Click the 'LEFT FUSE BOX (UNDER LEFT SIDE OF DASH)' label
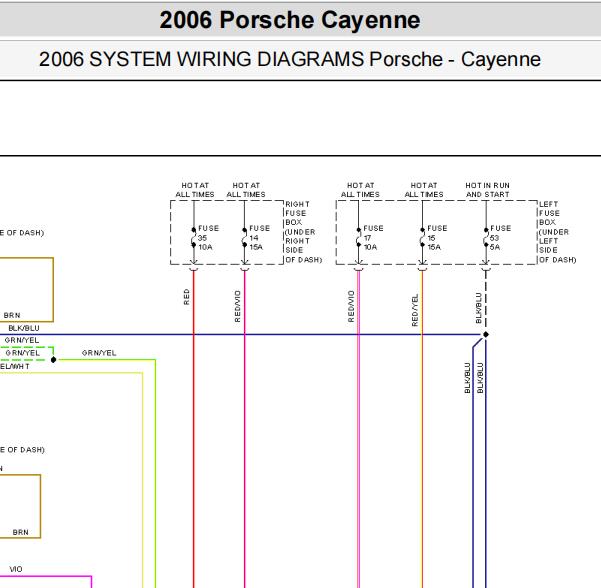The image size is (601, 588). [557, 232]
